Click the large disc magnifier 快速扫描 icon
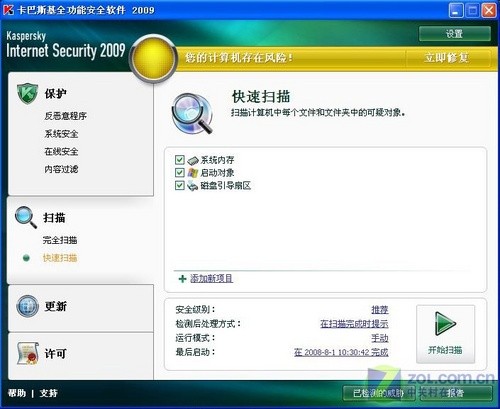 [x=192, y=114]
